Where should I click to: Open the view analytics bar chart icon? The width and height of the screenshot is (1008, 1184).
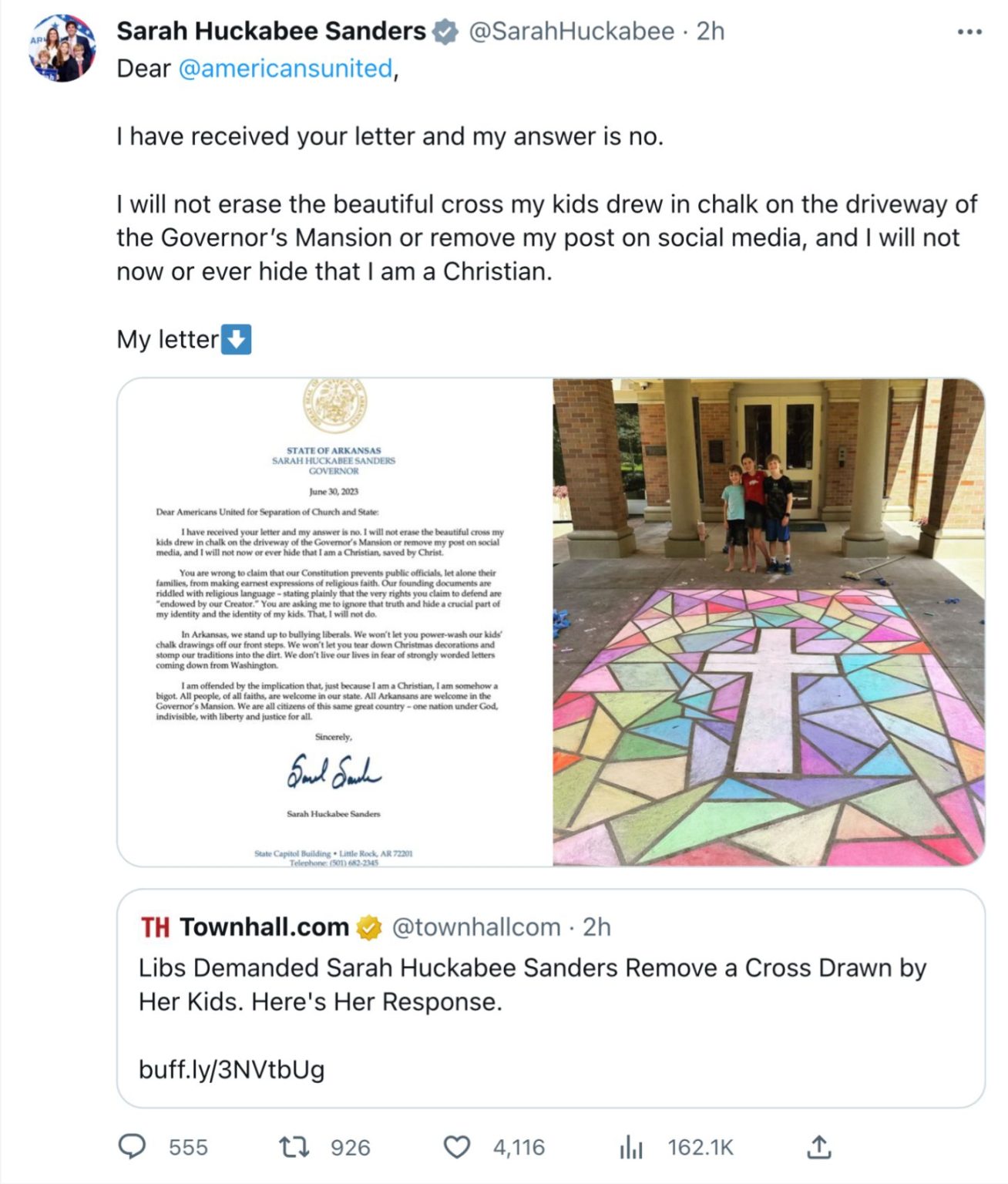coord(630,1148)
